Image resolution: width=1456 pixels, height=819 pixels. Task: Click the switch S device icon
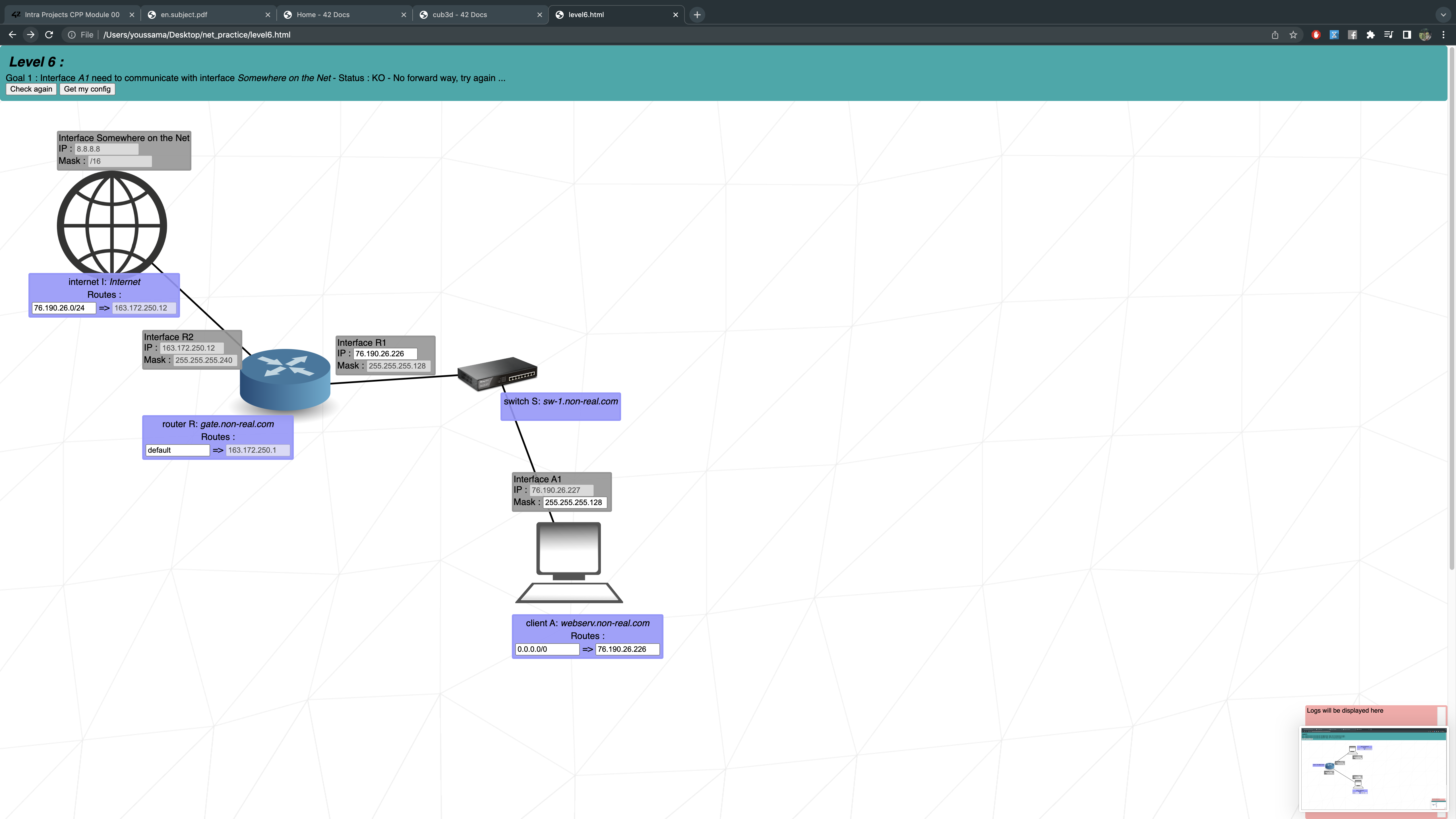(x=497, y=374)
